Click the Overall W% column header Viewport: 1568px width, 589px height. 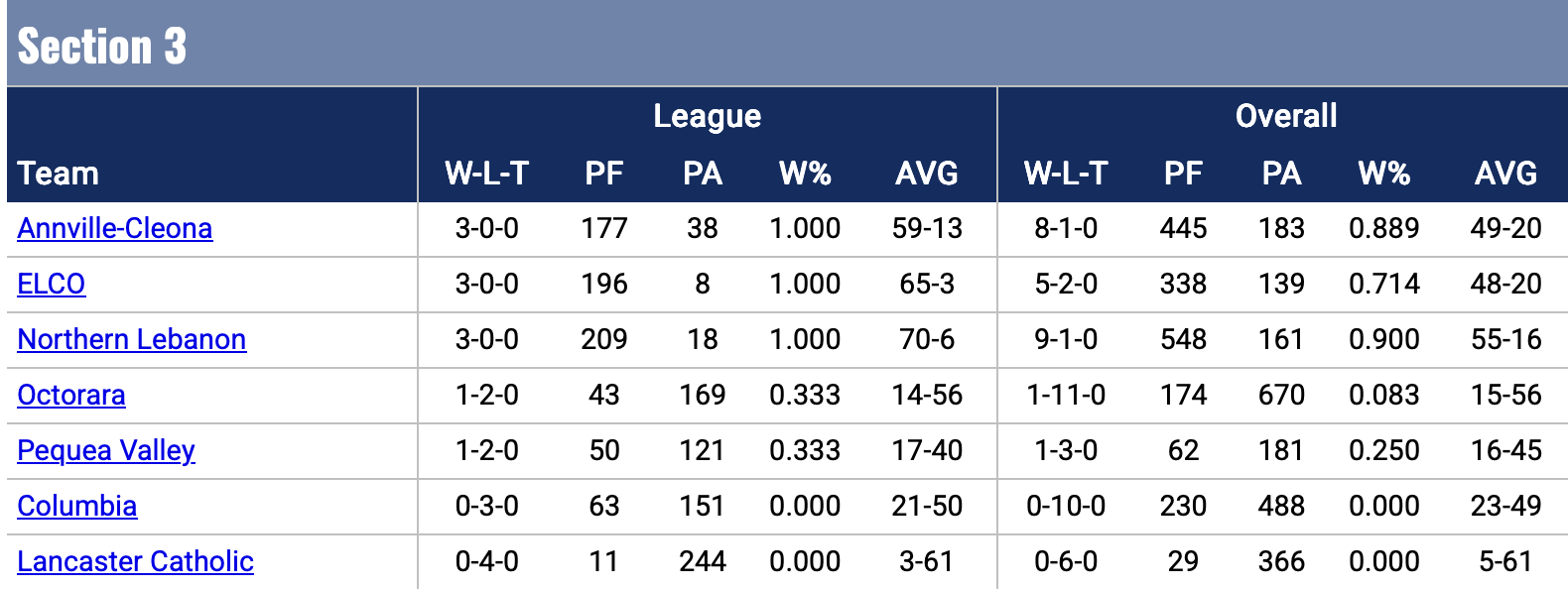(1383, 174)
